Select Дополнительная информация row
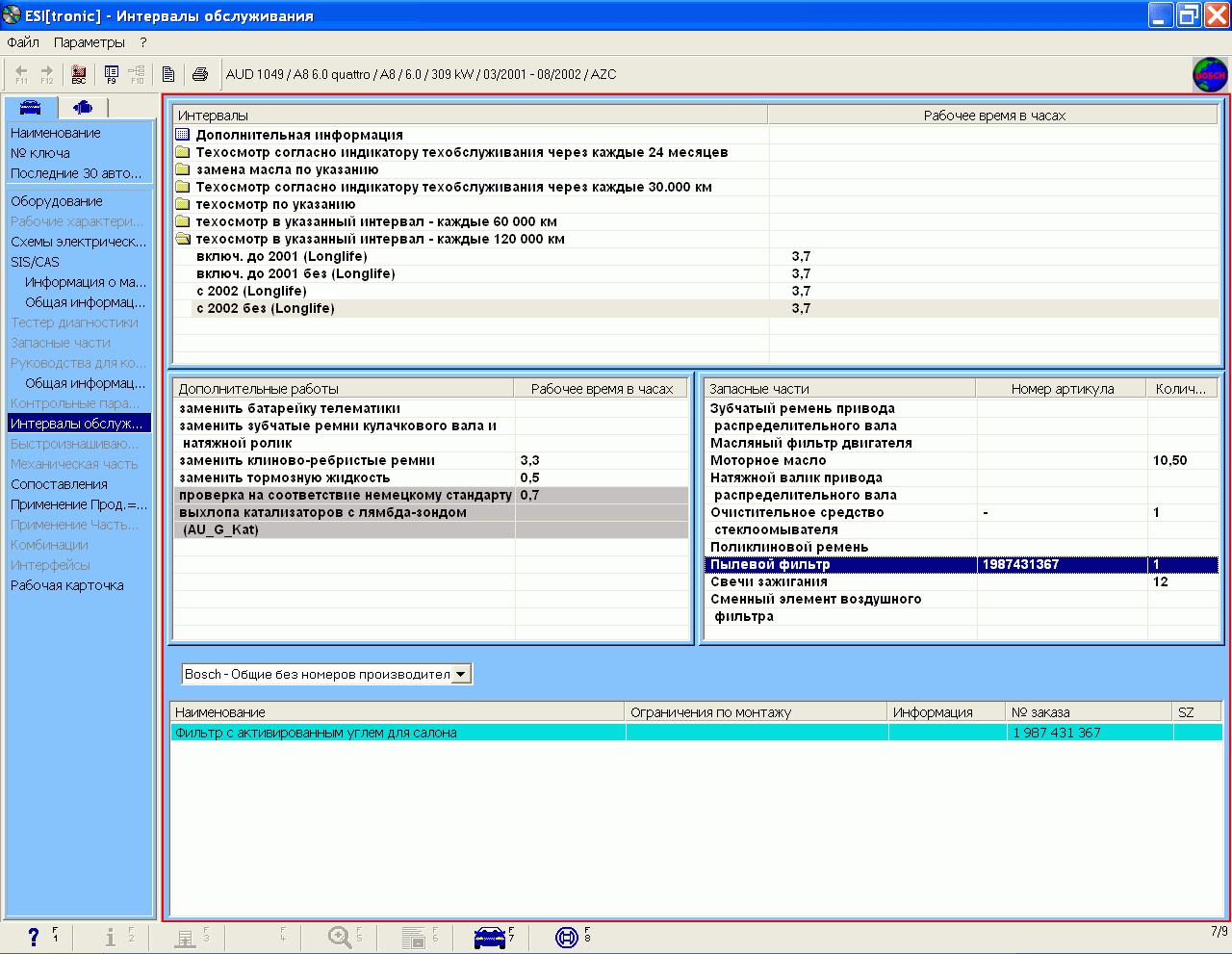Image resolution: width=1232 pixels, height=954 pixels. tap(696, 135)
